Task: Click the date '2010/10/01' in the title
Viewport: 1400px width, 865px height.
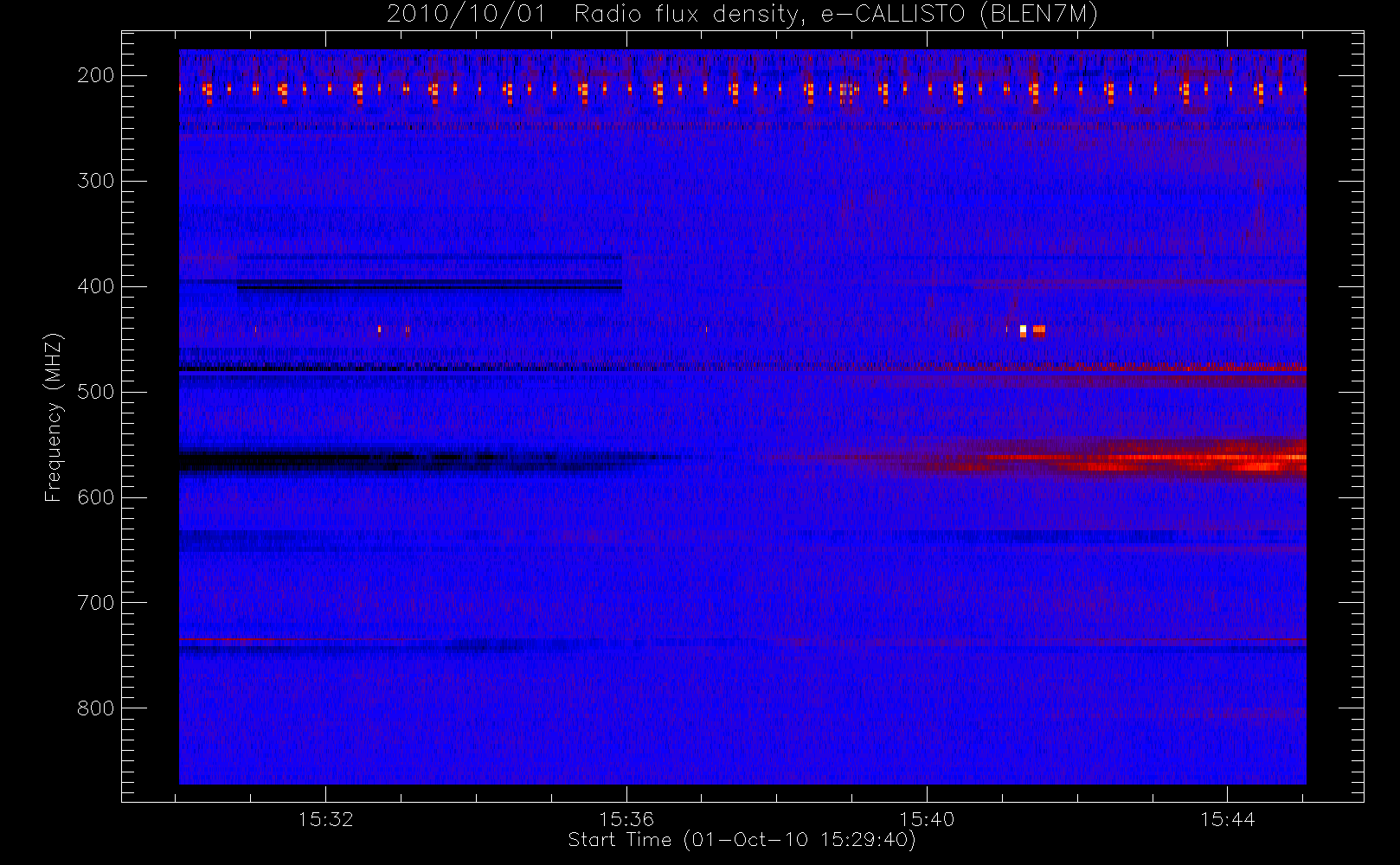Action: click(x=466, y=15)
